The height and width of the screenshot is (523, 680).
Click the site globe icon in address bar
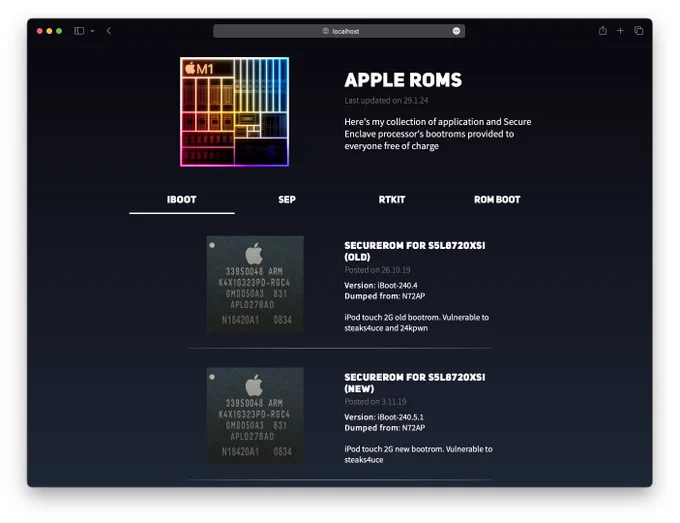325,31
